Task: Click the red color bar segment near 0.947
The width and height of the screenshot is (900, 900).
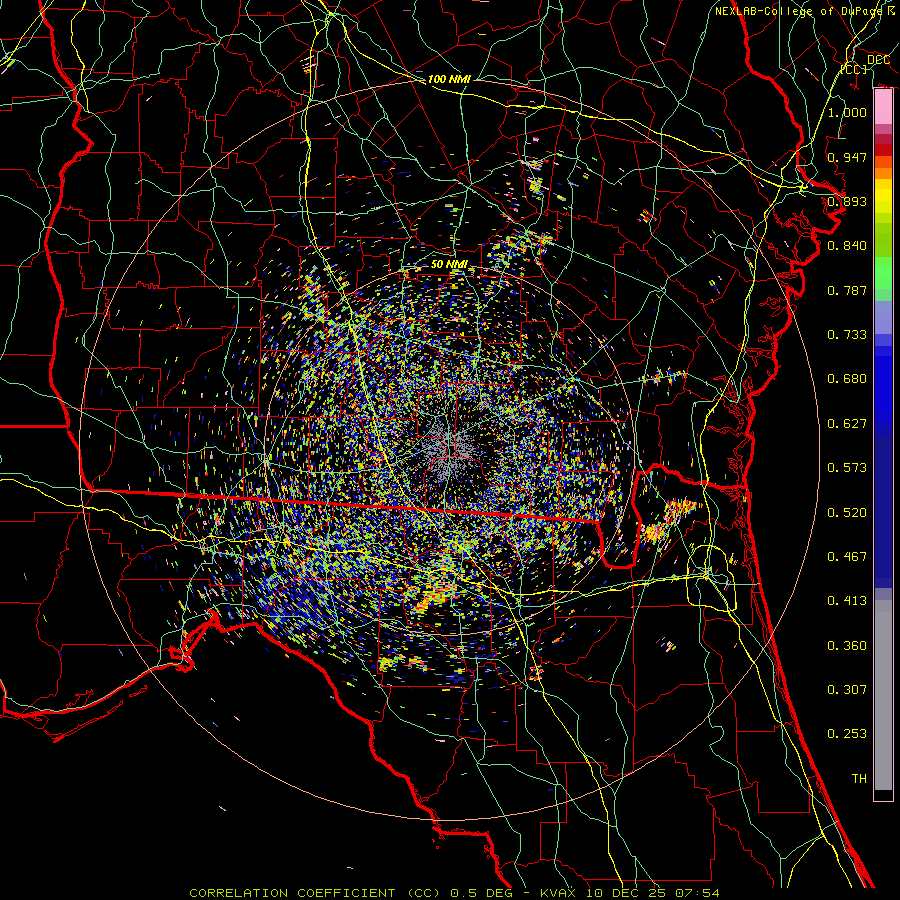Action: (883, 150)
